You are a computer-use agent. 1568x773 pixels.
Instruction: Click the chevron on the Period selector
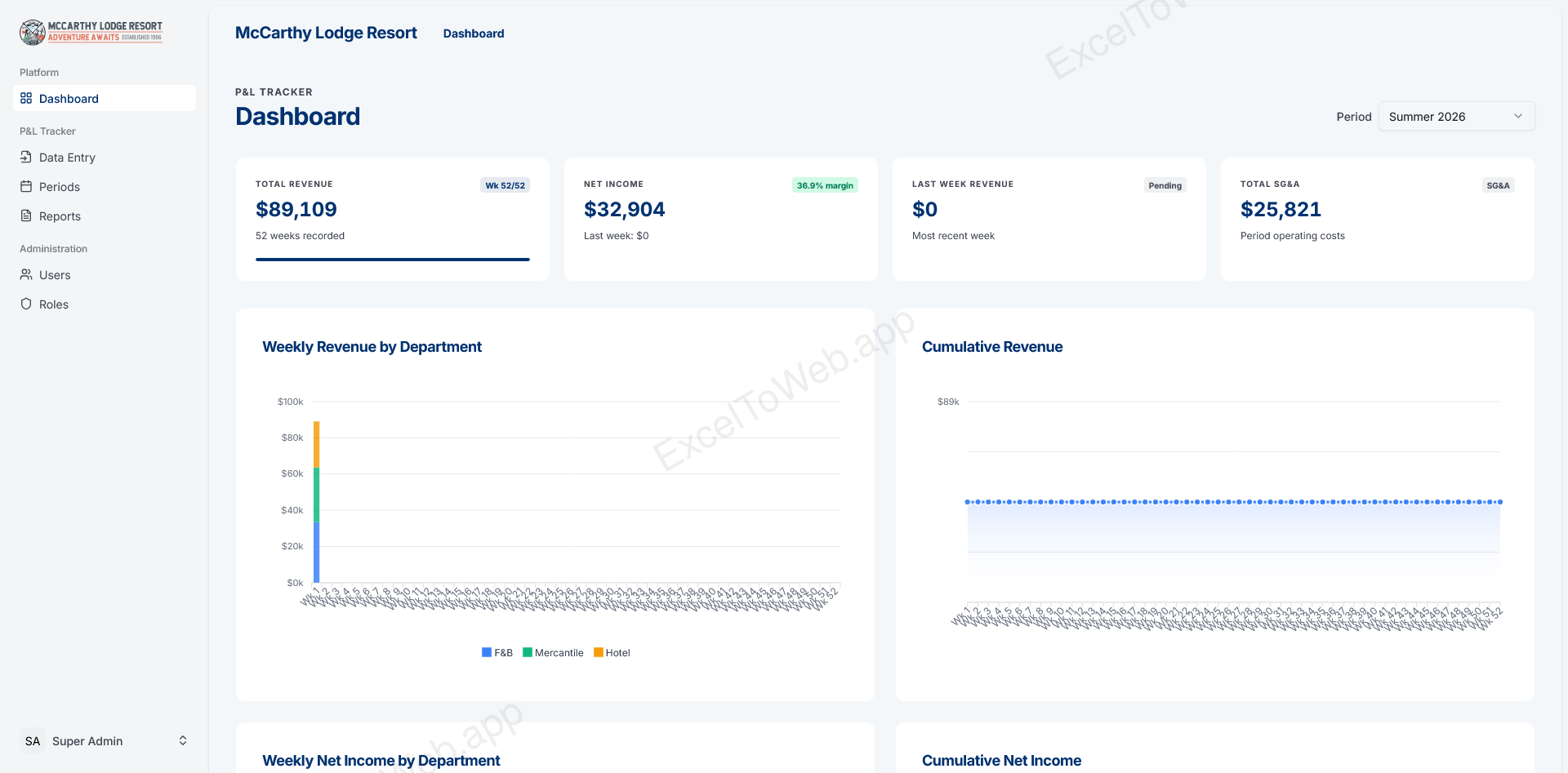(x=1518, y=116)
